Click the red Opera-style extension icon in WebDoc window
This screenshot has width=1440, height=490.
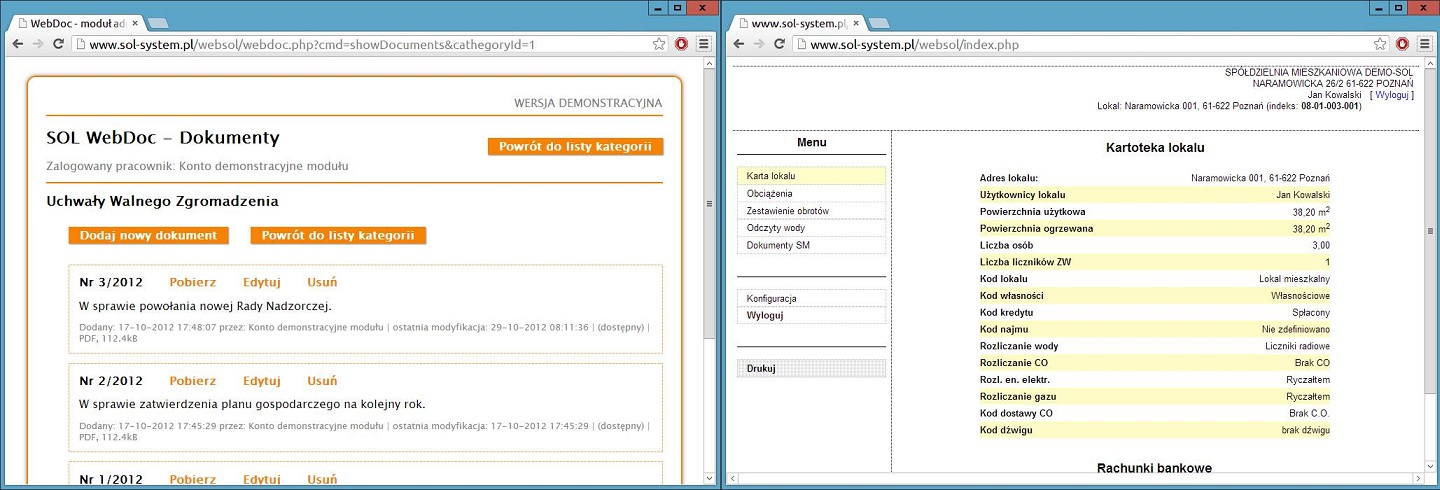681,44
